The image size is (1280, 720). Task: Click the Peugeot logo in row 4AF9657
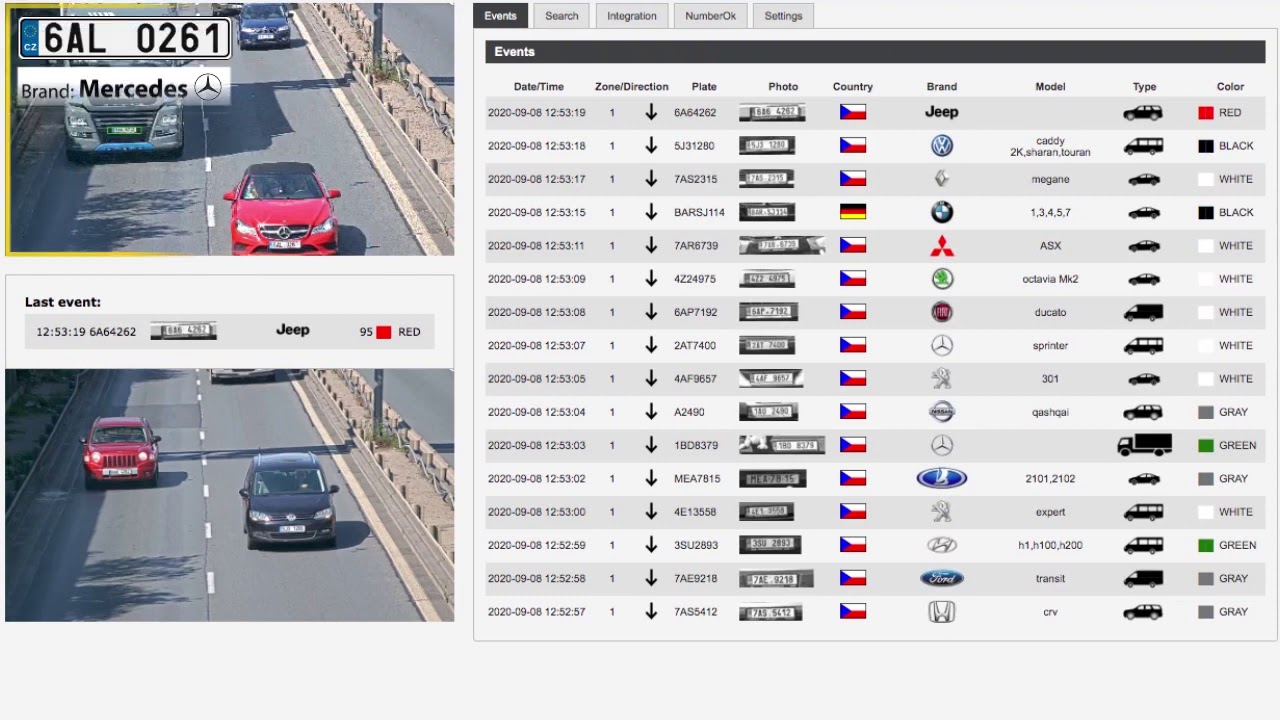click(942, 379)
